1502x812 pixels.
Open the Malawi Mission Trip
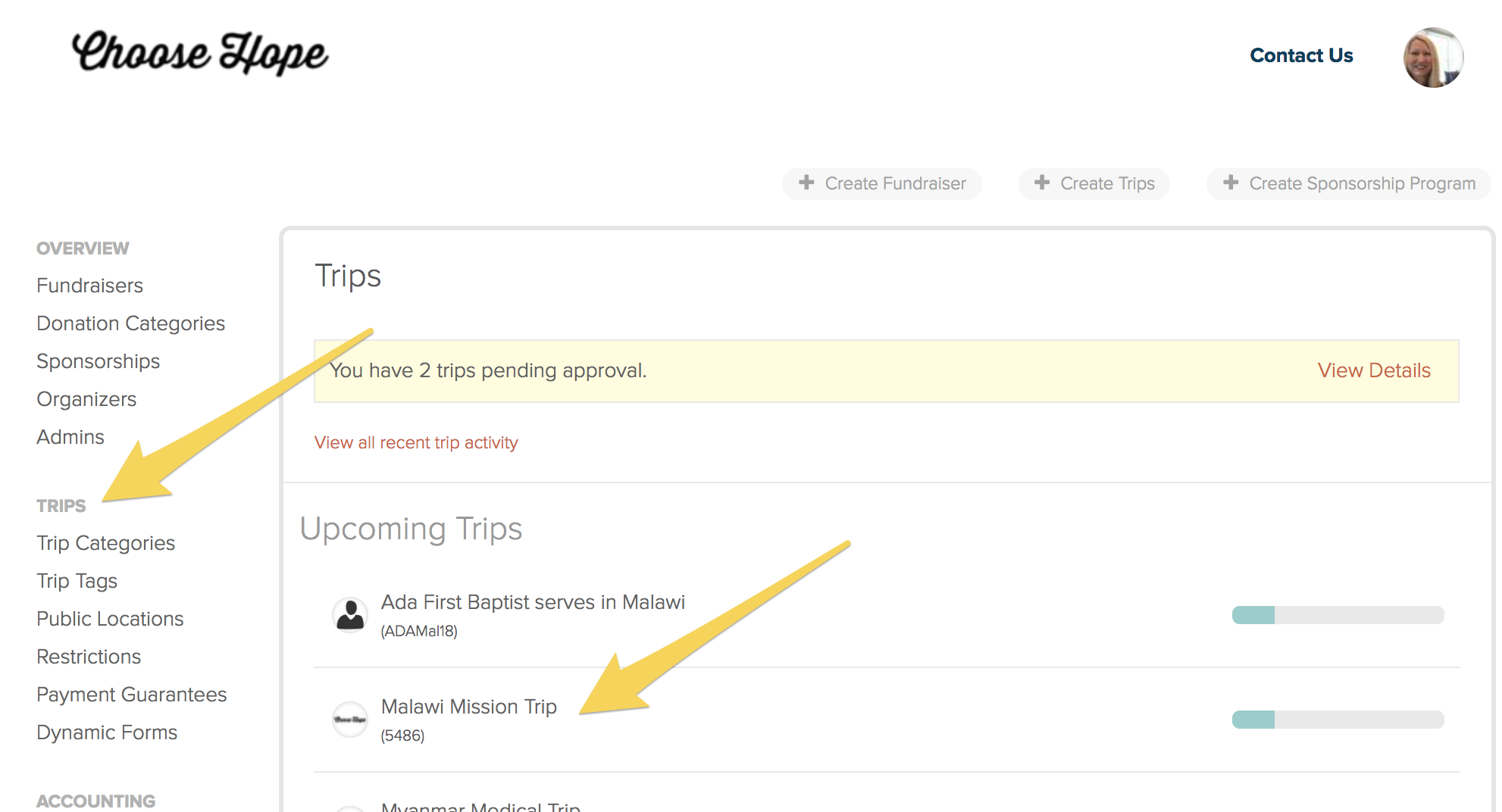(x=468, y=707)
